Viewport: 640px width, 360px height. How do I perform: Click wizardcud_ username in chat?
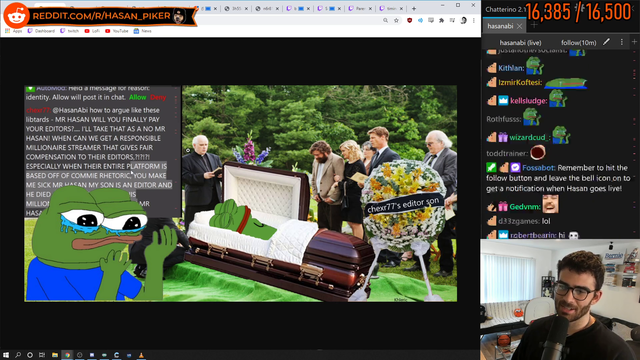coord(530,138)
